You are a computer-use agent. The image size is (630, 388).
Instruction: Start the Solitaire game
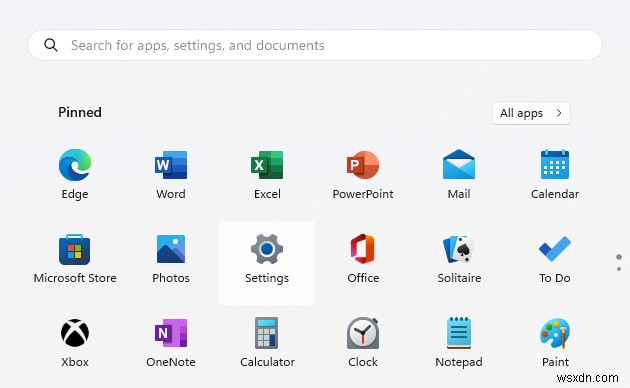459,249
